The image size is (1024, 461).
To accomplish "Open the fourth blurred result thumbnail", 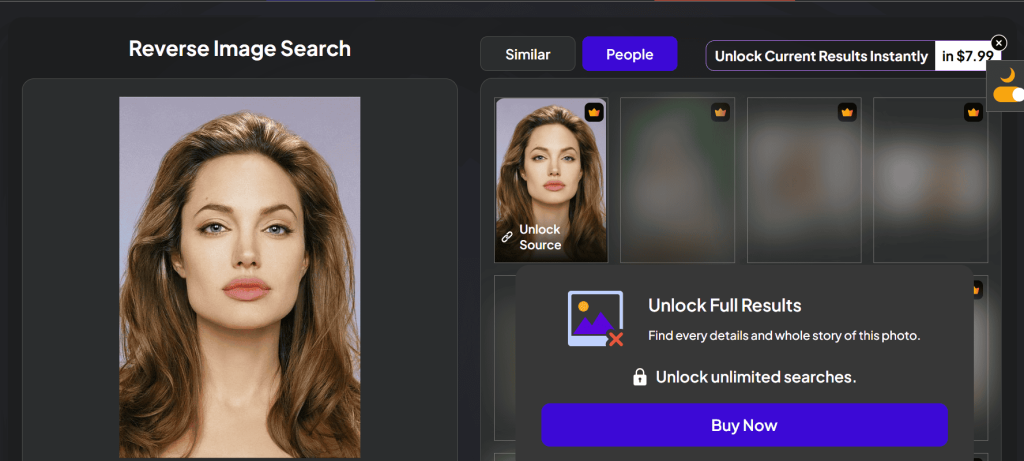I will pos(931,180).
